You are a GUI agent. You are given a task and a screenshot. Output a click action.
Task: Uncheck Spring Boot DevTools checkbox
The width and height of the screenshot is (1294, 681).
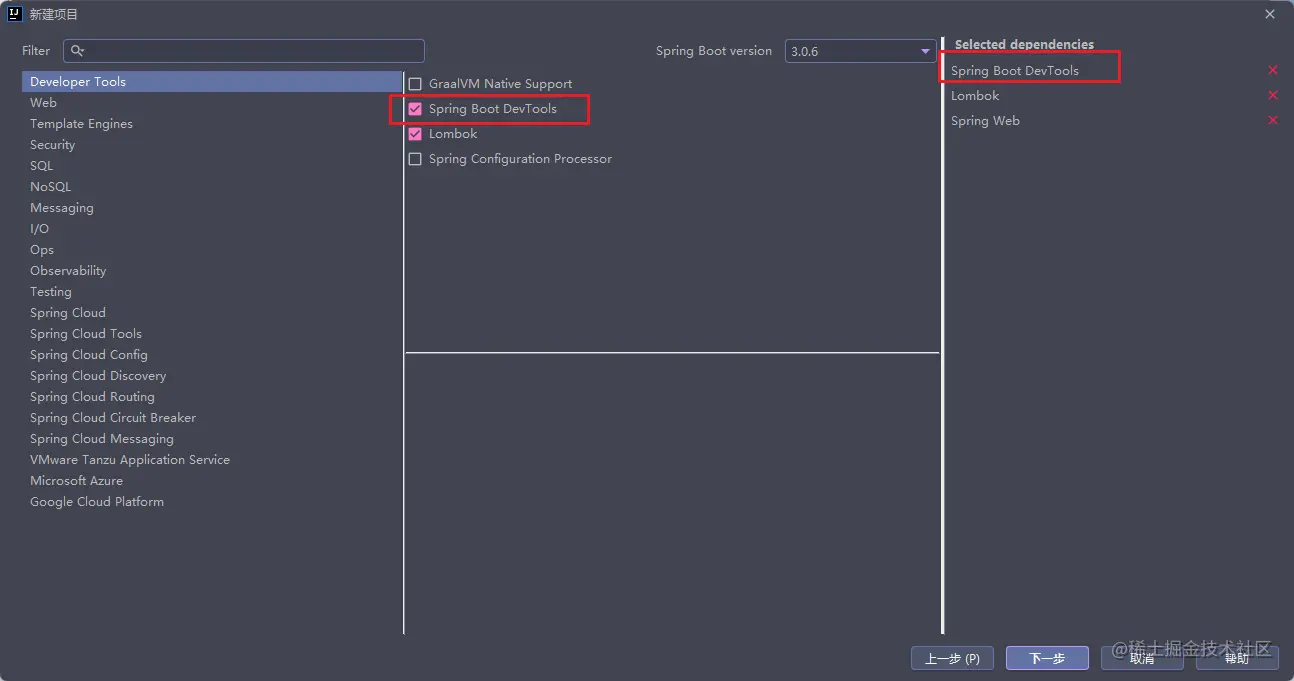tap(415, 109)
